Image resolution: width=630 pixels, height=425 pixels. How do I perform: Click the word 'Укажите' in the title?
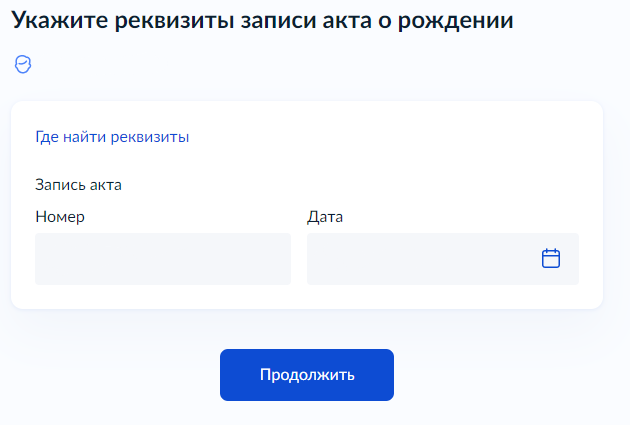click(60, 20)
